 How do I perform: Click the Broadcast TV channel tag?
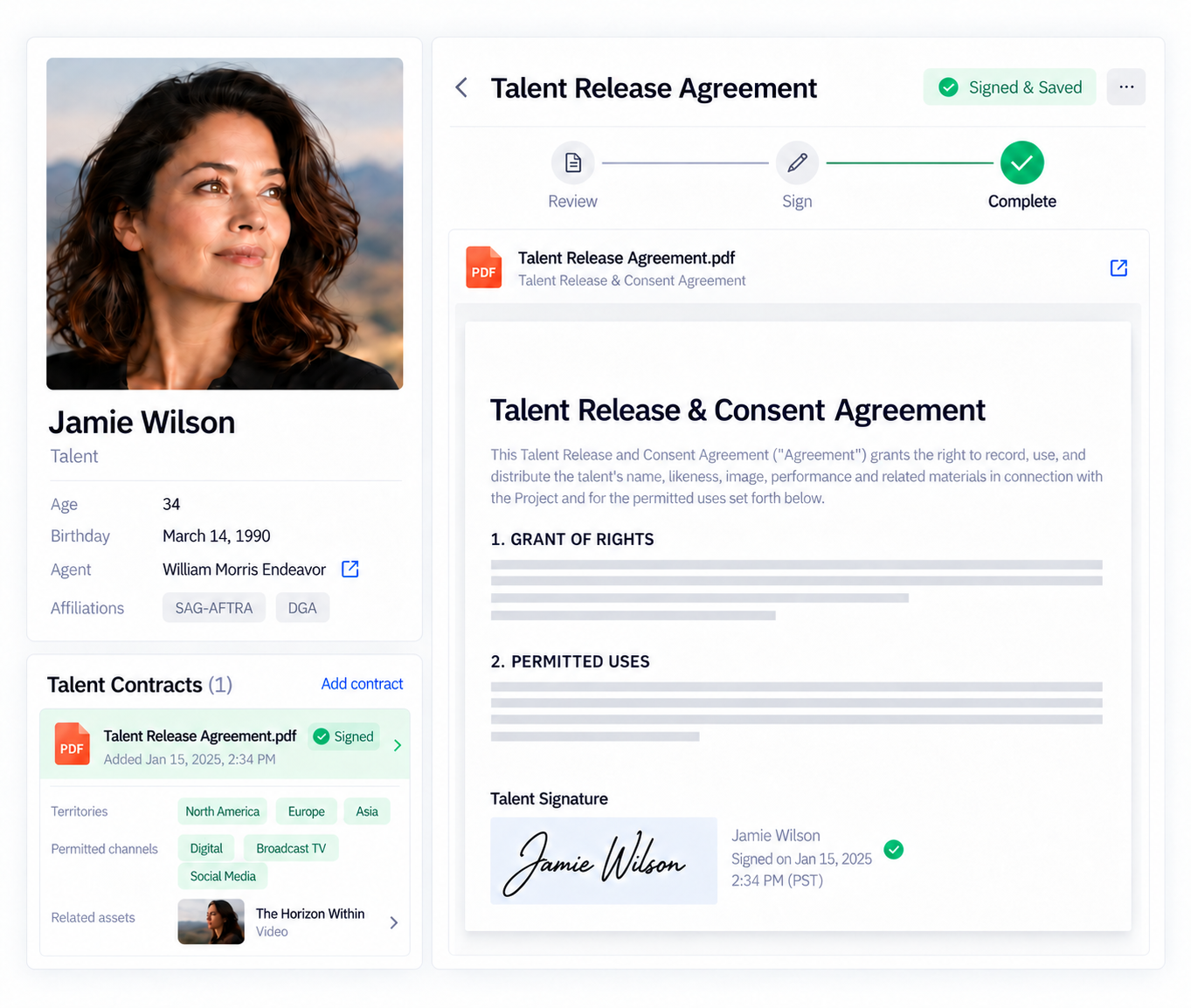tap(291, 848)
